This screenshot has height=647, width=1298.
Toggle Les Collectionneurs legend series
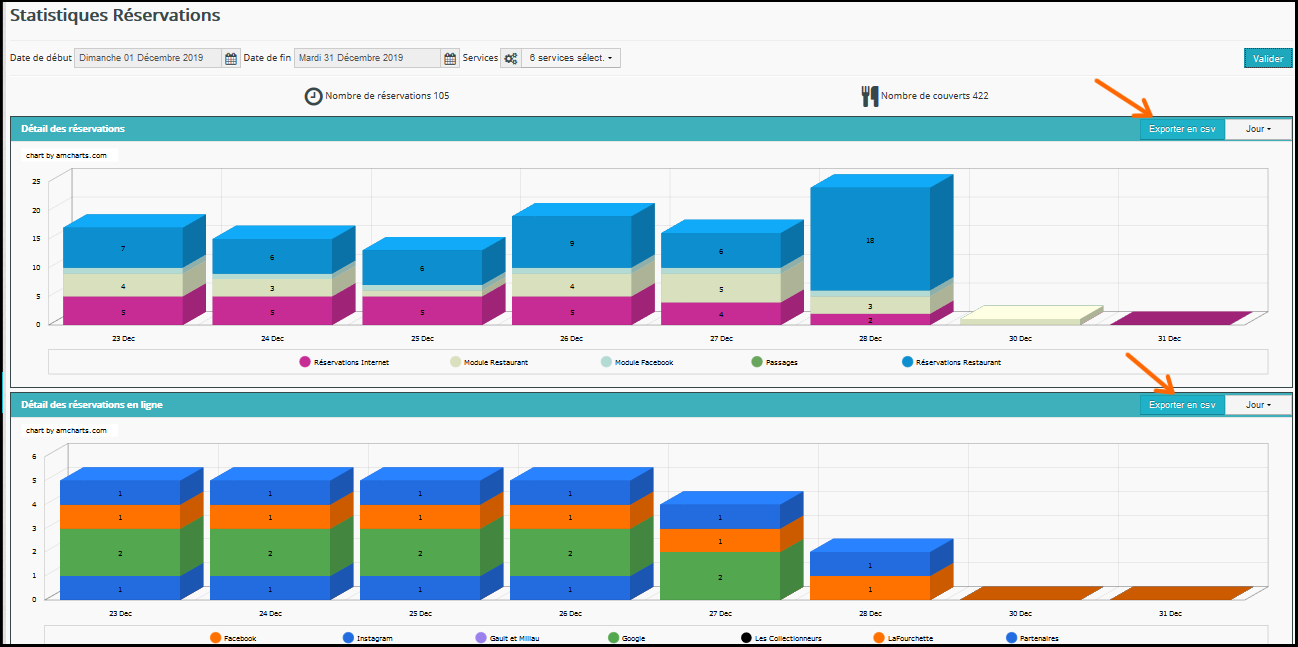pyautogui.click(x=781, y=637)
